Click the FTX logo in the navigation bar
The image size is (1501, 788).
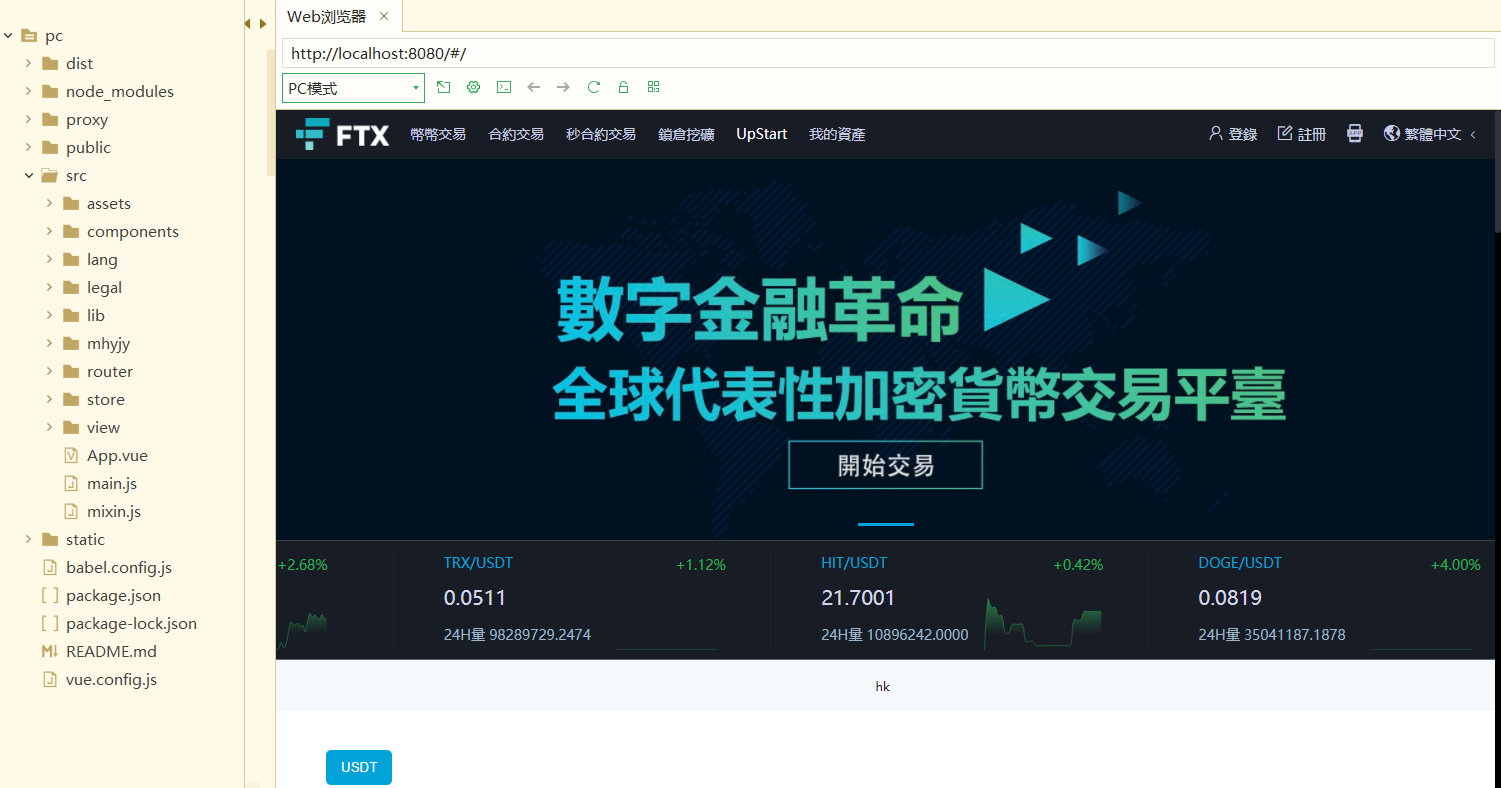[343, 133]
